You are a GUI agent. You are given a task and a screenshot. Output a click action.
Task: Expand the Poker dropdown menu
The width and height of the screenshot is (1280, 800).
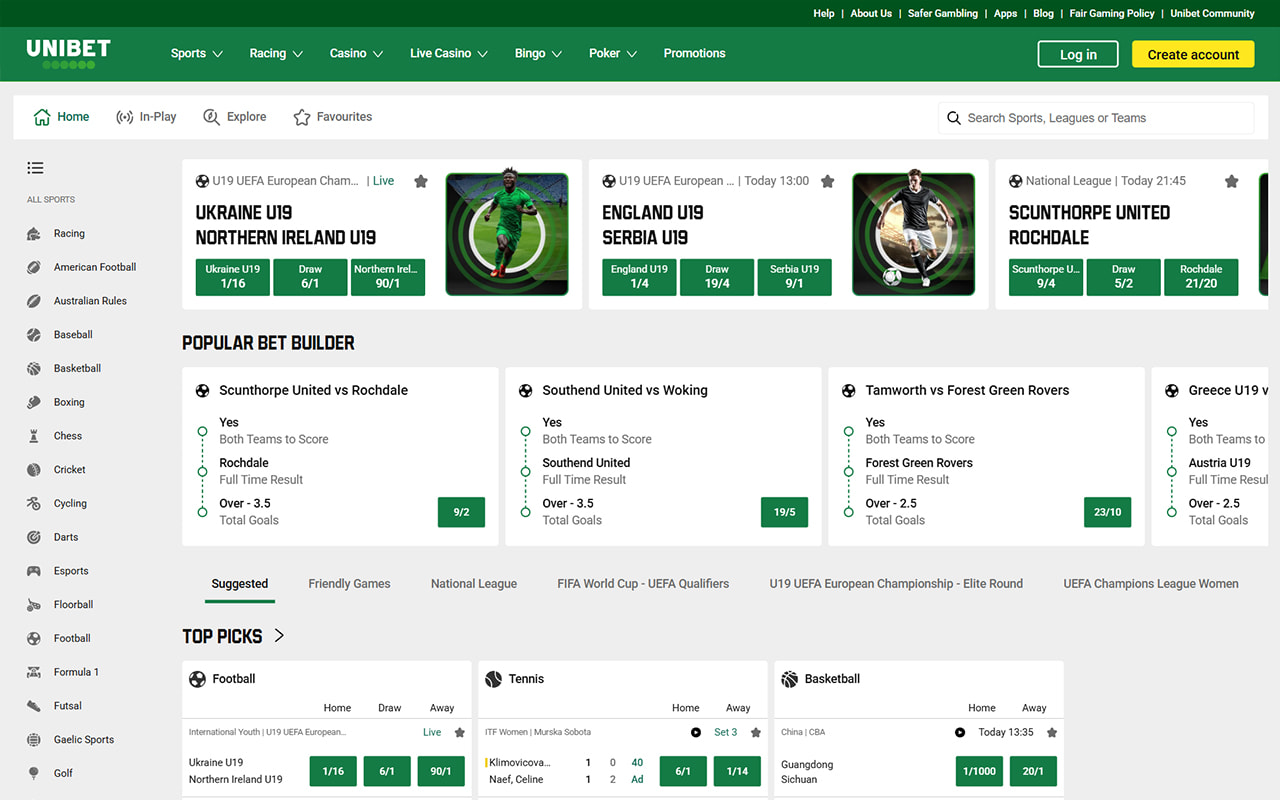click(x=613, y=54)
